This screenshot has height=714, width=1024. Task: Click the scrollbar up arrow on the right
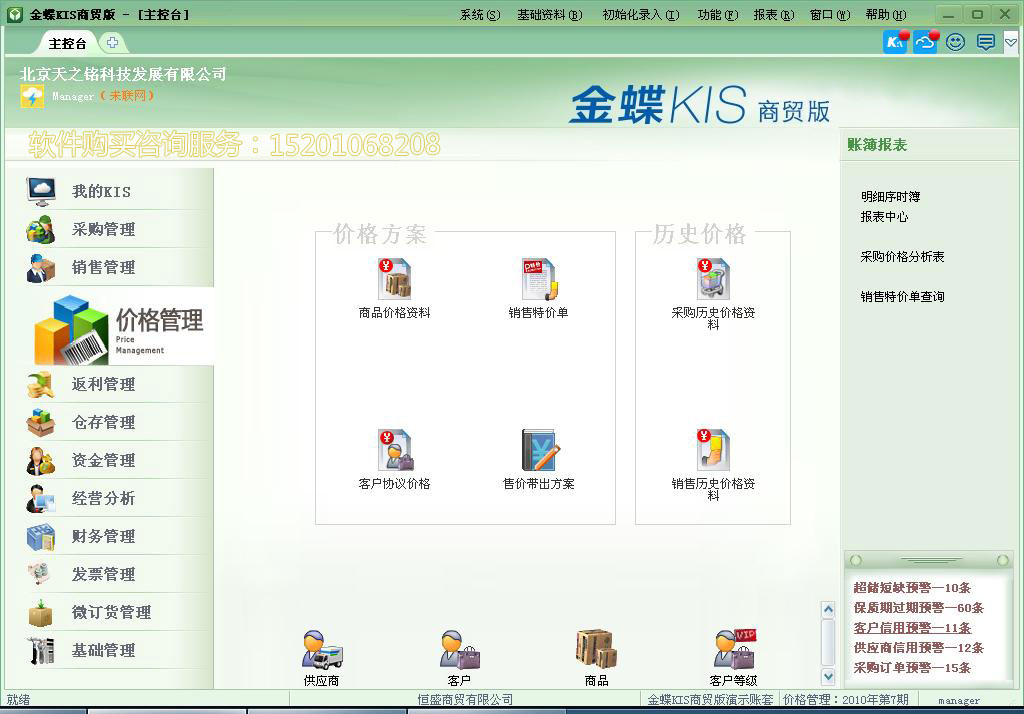[x=826, y=607]
